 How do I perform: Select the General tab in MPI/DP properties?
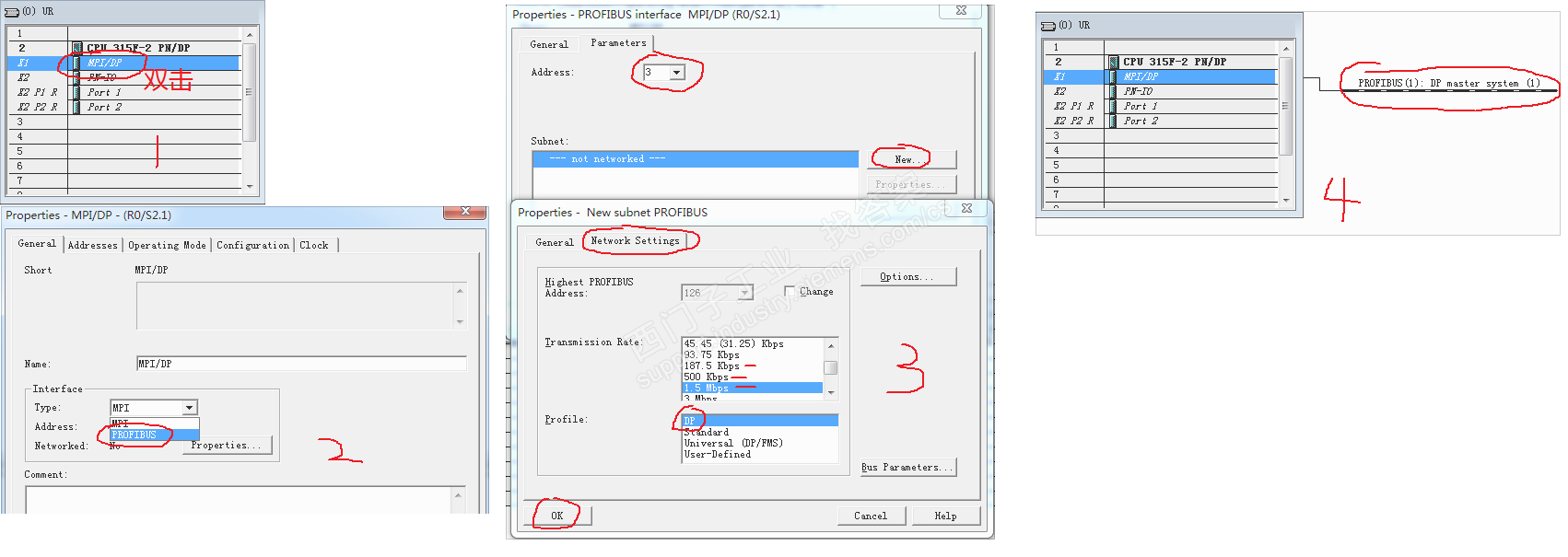coord(37,244)
